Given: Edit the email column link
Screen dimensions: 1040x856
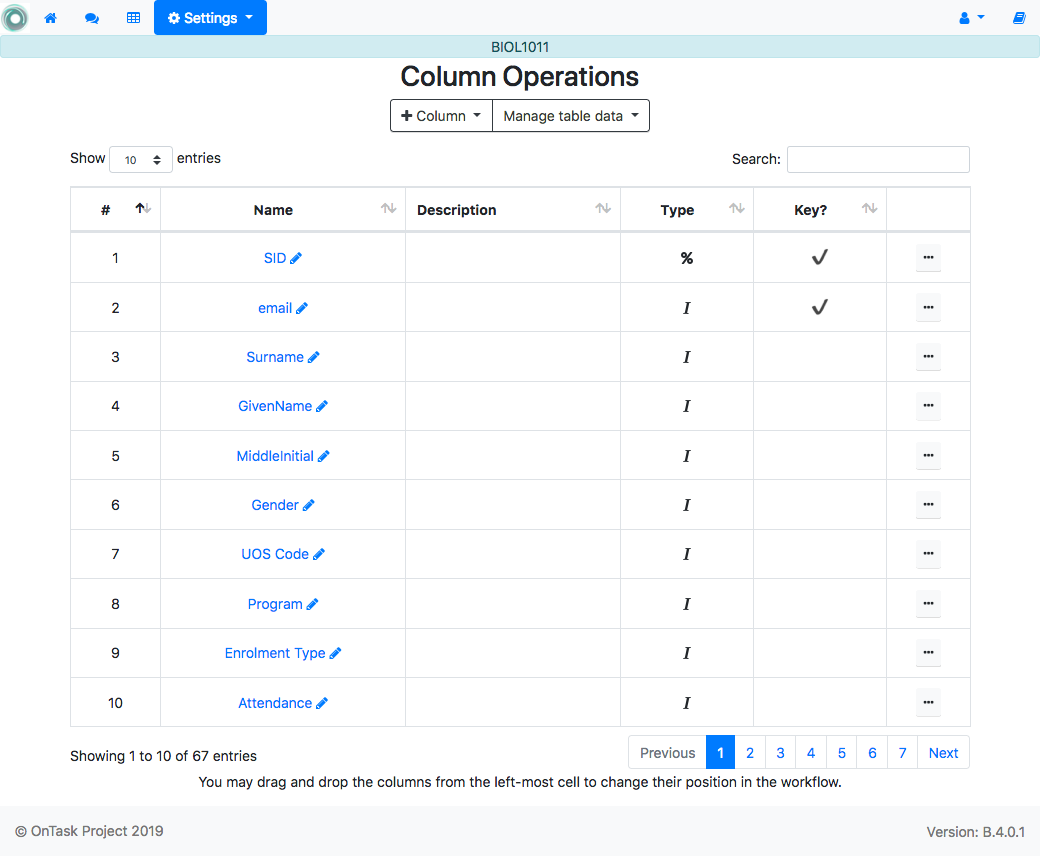Looking at the screenshot, I should (283, 308).
